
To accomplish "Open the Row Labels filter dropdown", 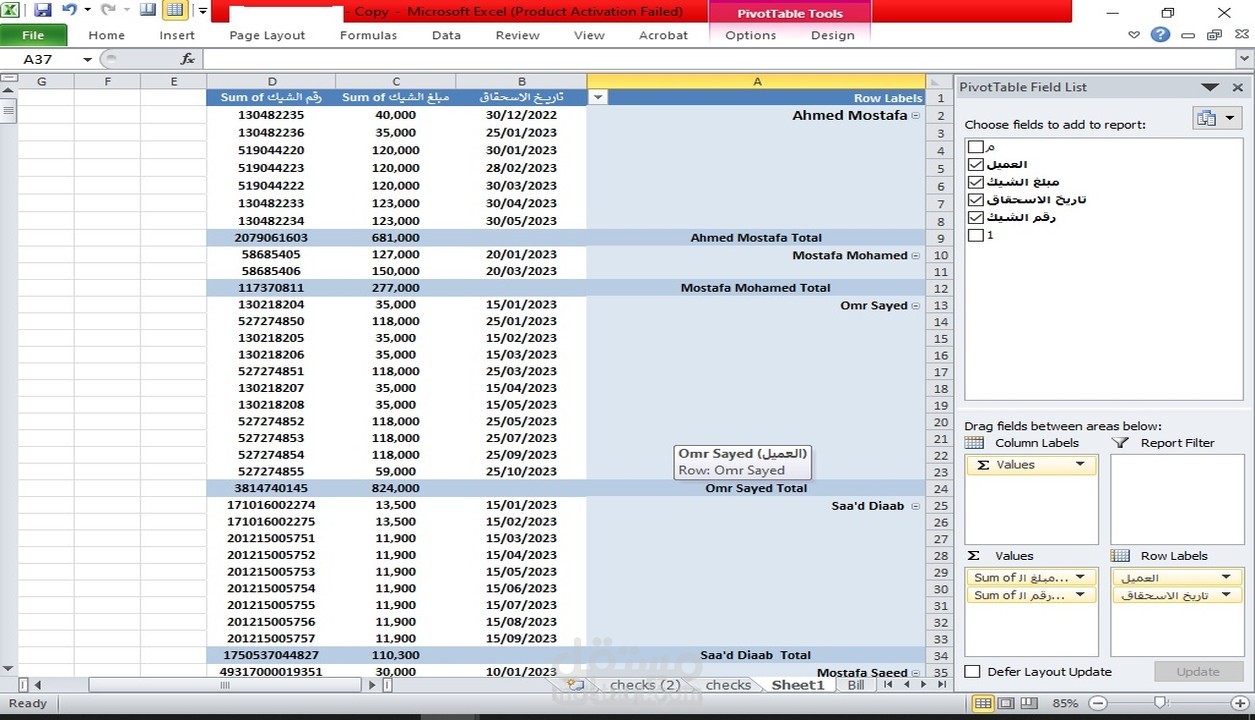I will [598, 97].
